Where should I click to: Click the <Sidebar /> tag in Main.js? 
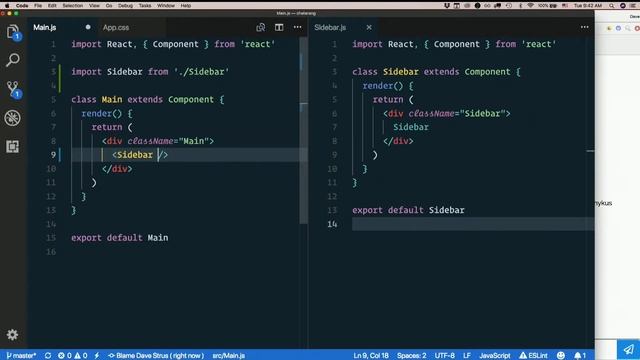click(140, 155)
